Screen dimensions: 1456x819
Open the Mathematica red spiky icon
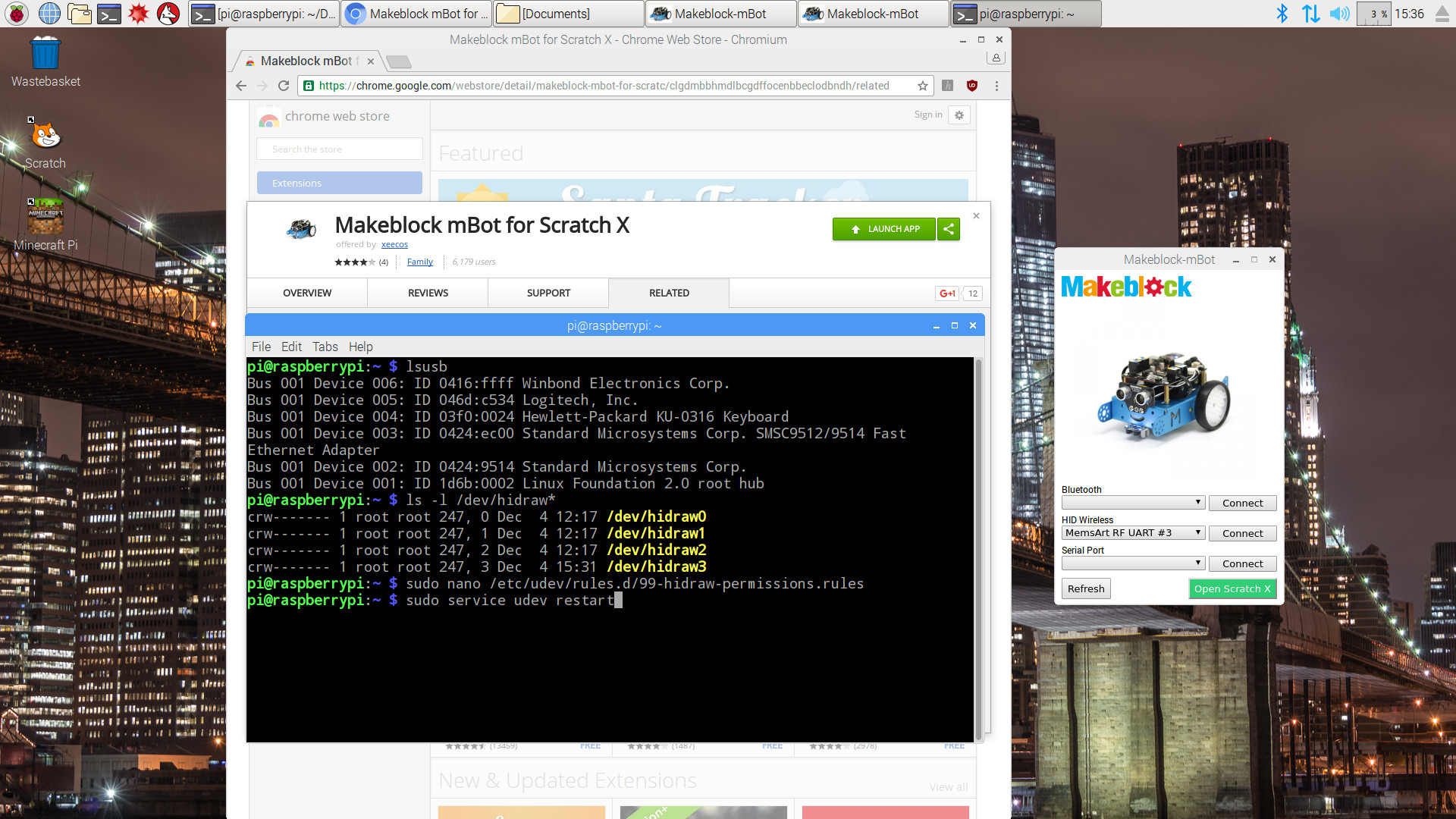pyautogui.click(x=139, y=13)
